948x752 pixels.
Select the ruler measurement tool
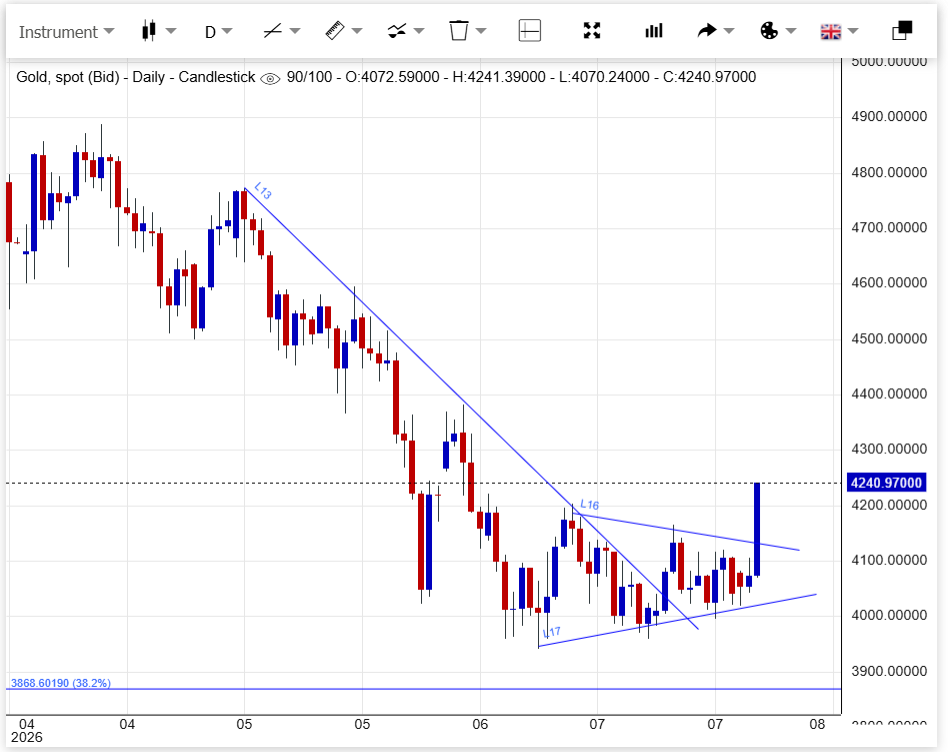334,30
